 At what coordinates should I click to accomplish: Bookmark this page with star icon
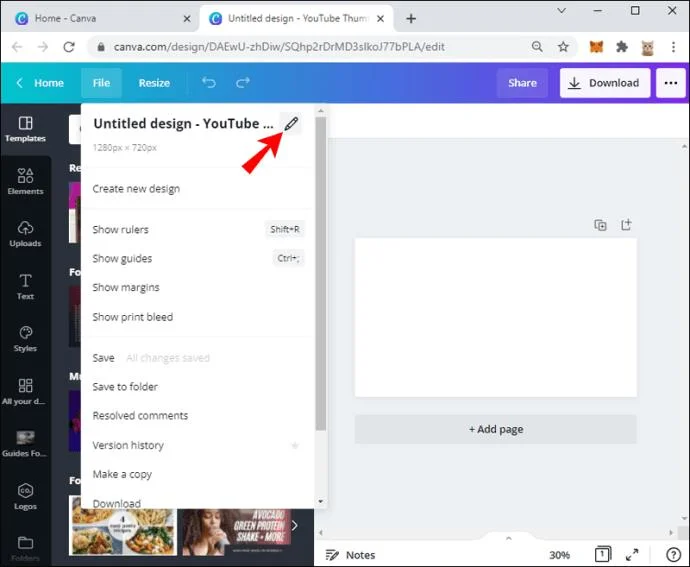tap(563, 47)
